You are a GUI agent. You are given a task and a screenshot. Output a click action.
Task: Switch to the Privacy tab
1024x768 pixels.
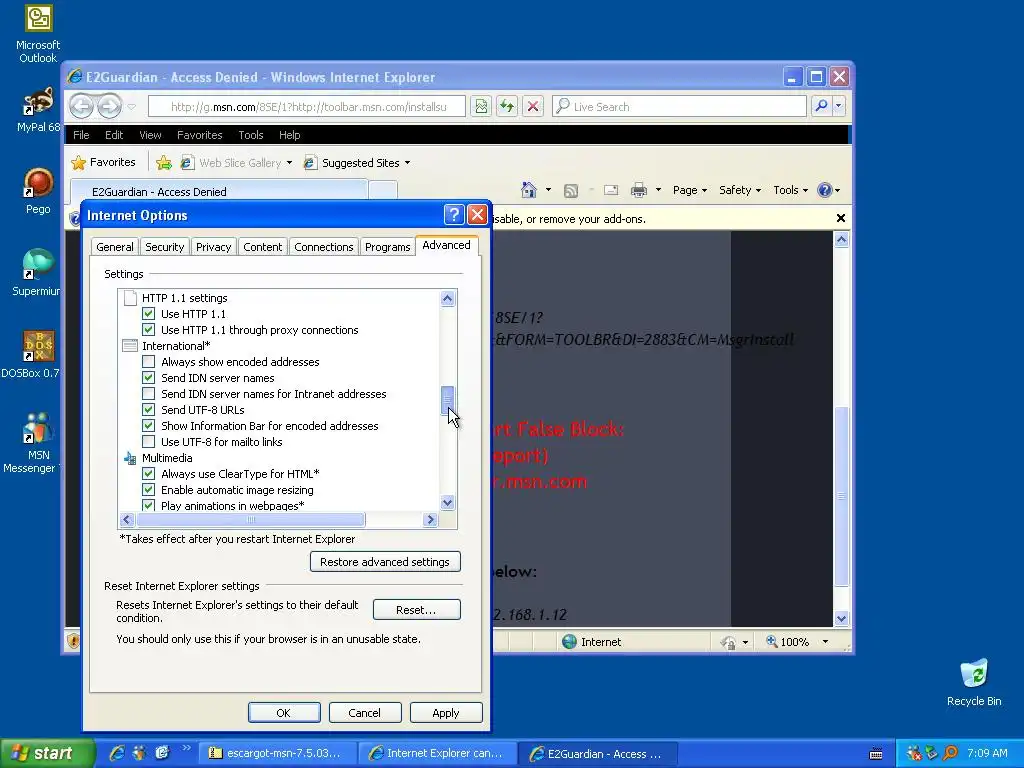[214, 247]
